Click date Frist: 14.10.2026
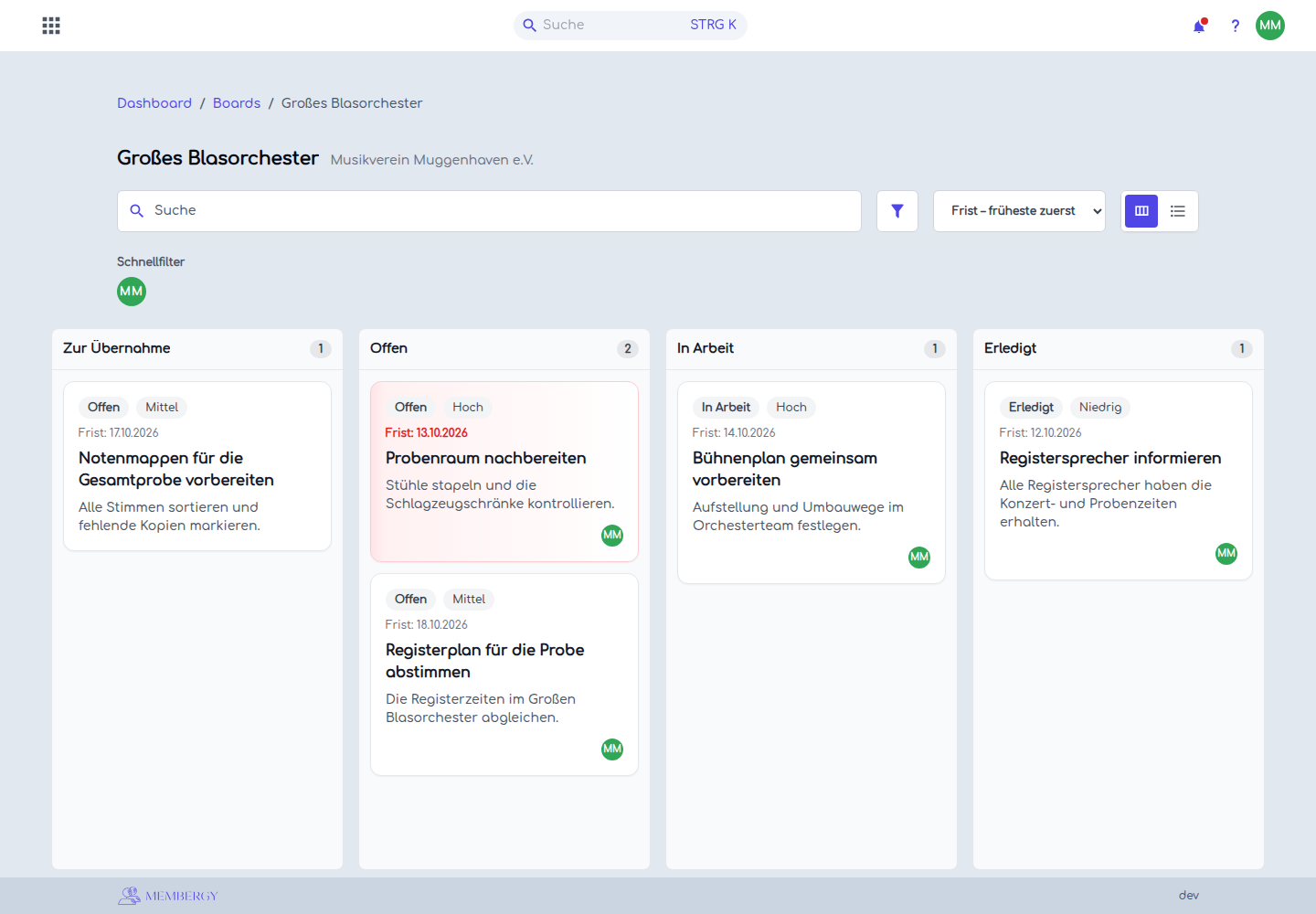The image size is (1316, 914). click(734, 433)
